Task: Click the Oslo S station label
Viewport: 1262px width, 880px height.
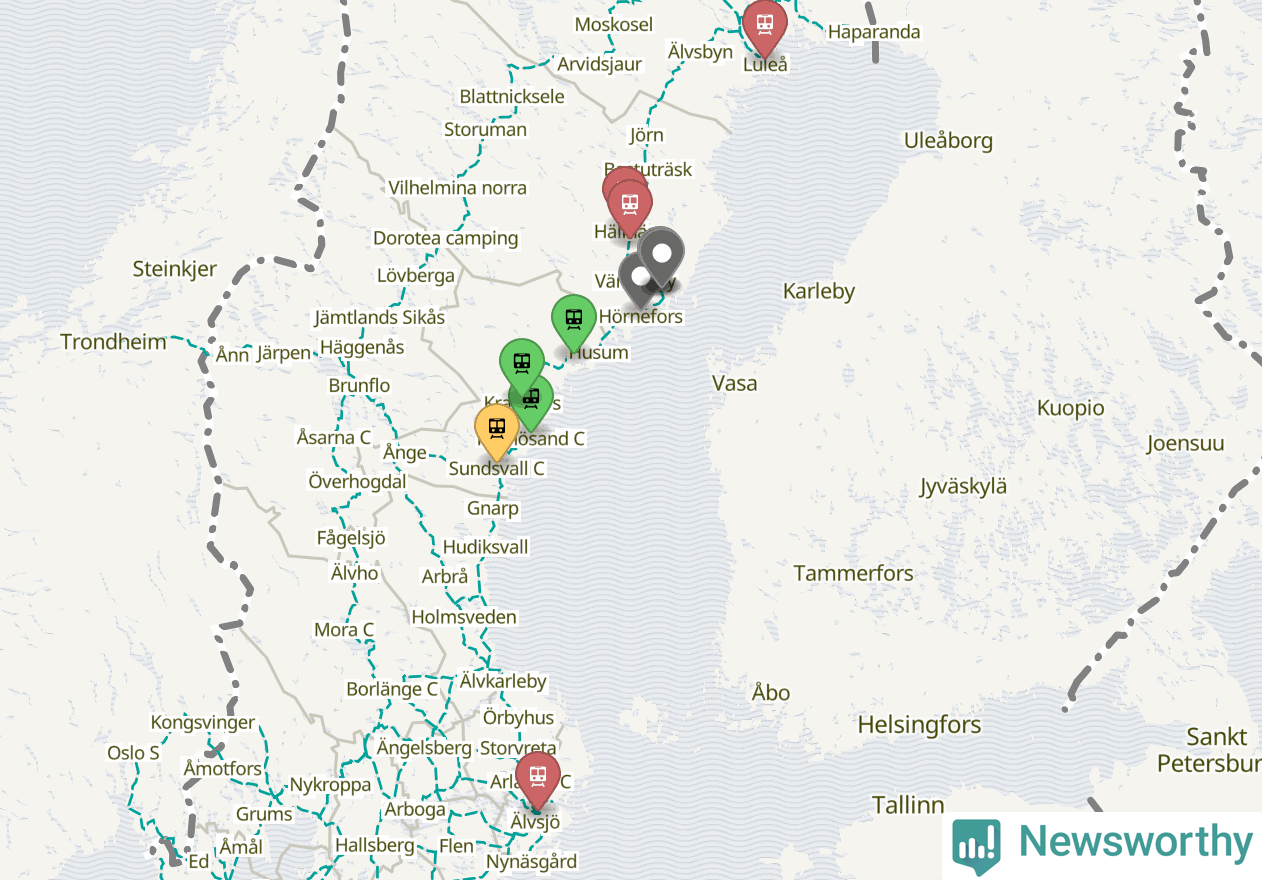Action: [x=133, y=753]
